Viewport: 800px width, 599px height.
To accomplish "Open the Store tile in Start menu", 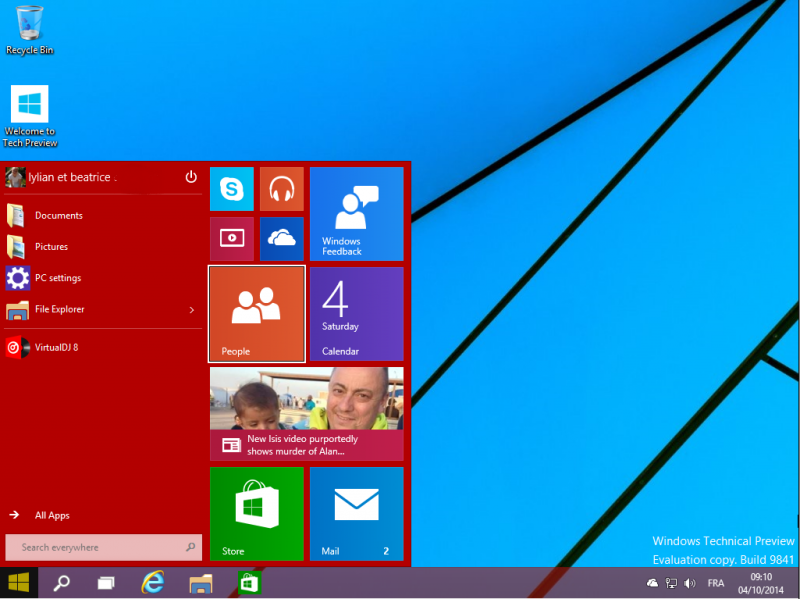I will tap(256, 513).
